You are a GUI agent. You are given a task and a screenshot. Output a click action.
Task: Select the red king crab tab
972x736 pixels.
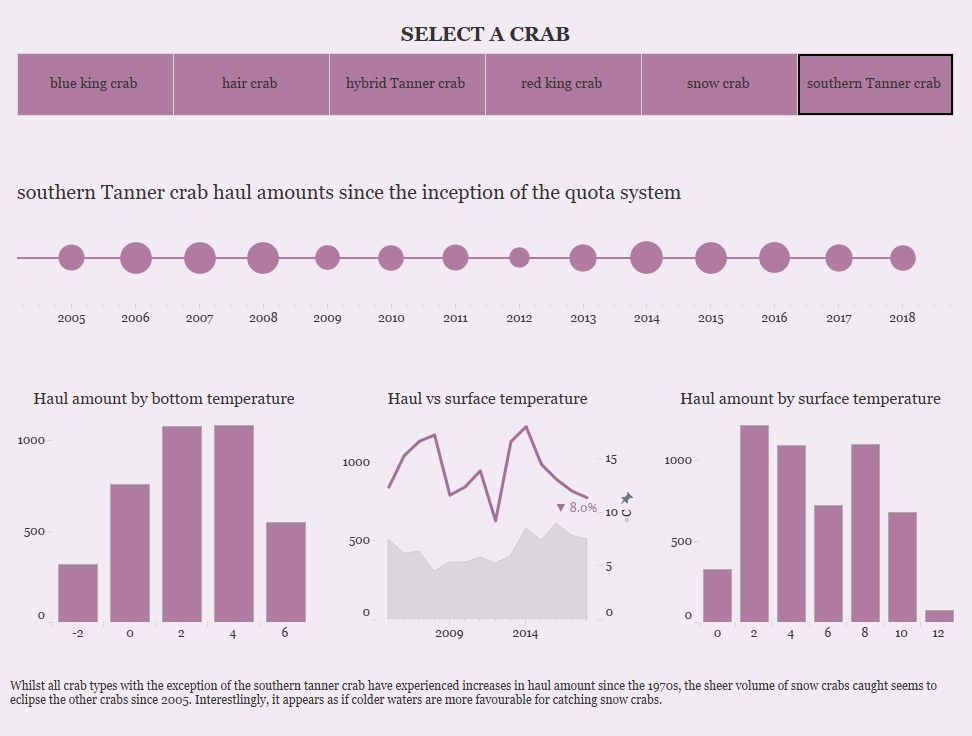tap(563, 84)
